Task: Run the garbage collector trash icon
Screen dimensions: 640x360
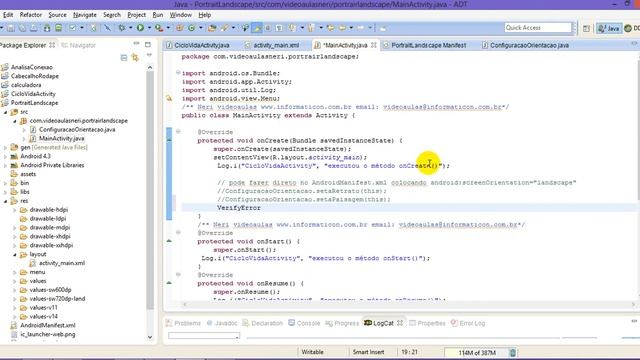Action: [513, 352]
